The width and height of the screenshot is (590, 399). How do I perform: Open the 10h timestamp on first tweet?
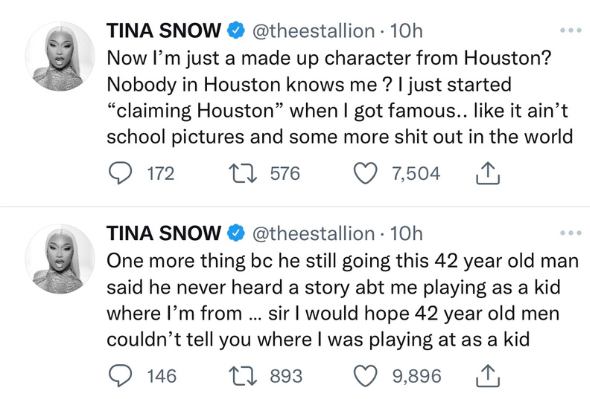click(406, 31)
